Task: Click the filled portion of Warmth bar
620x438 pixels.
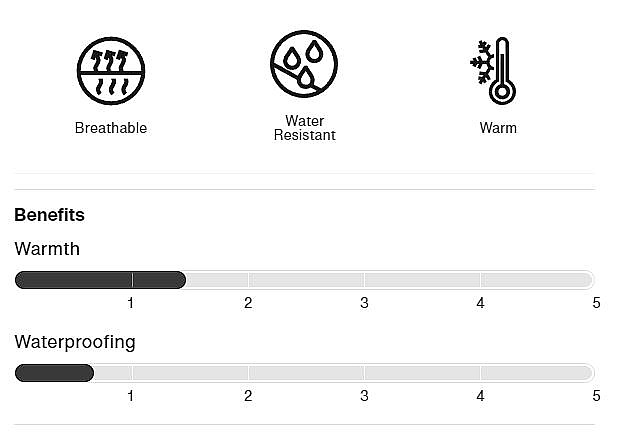Action: pos(100,280)
